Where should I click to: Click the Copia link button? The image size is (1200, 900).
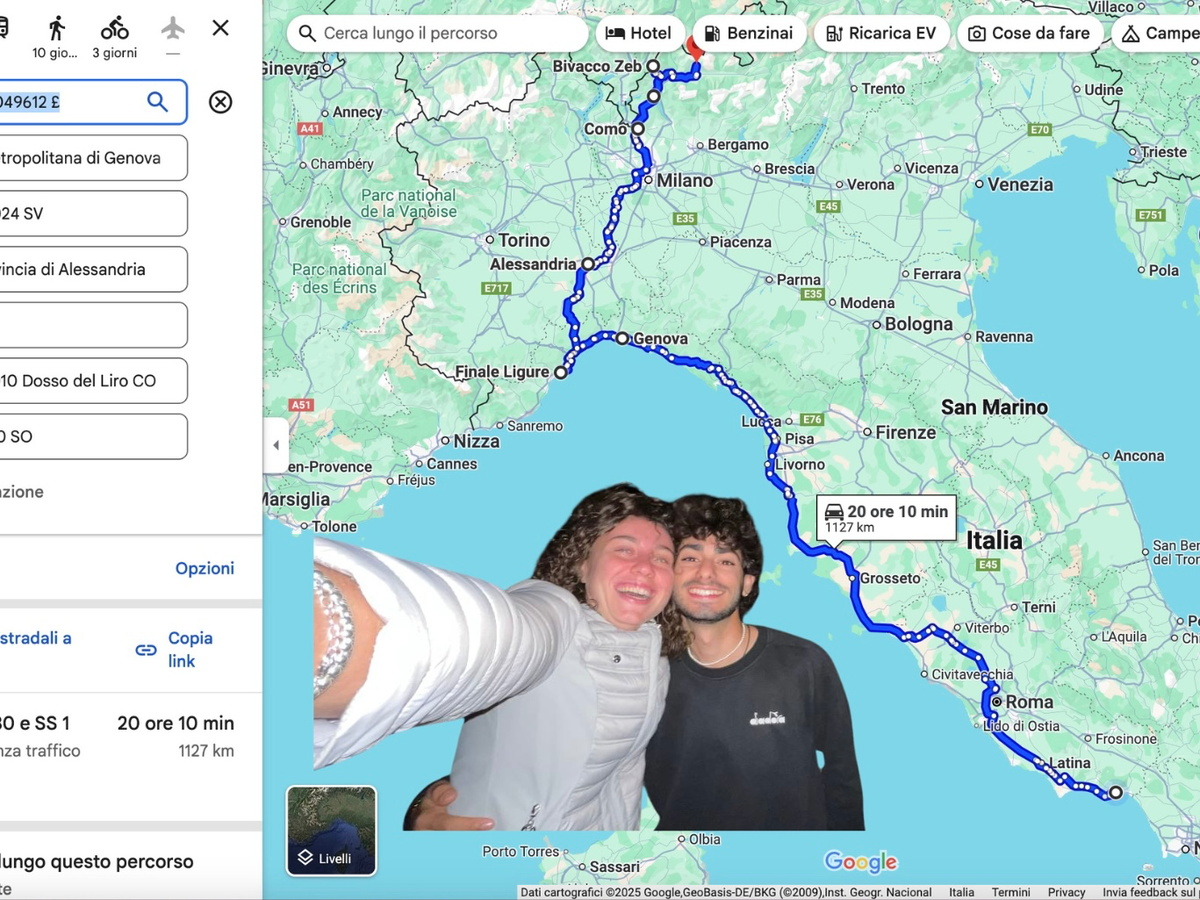[190, 649]
